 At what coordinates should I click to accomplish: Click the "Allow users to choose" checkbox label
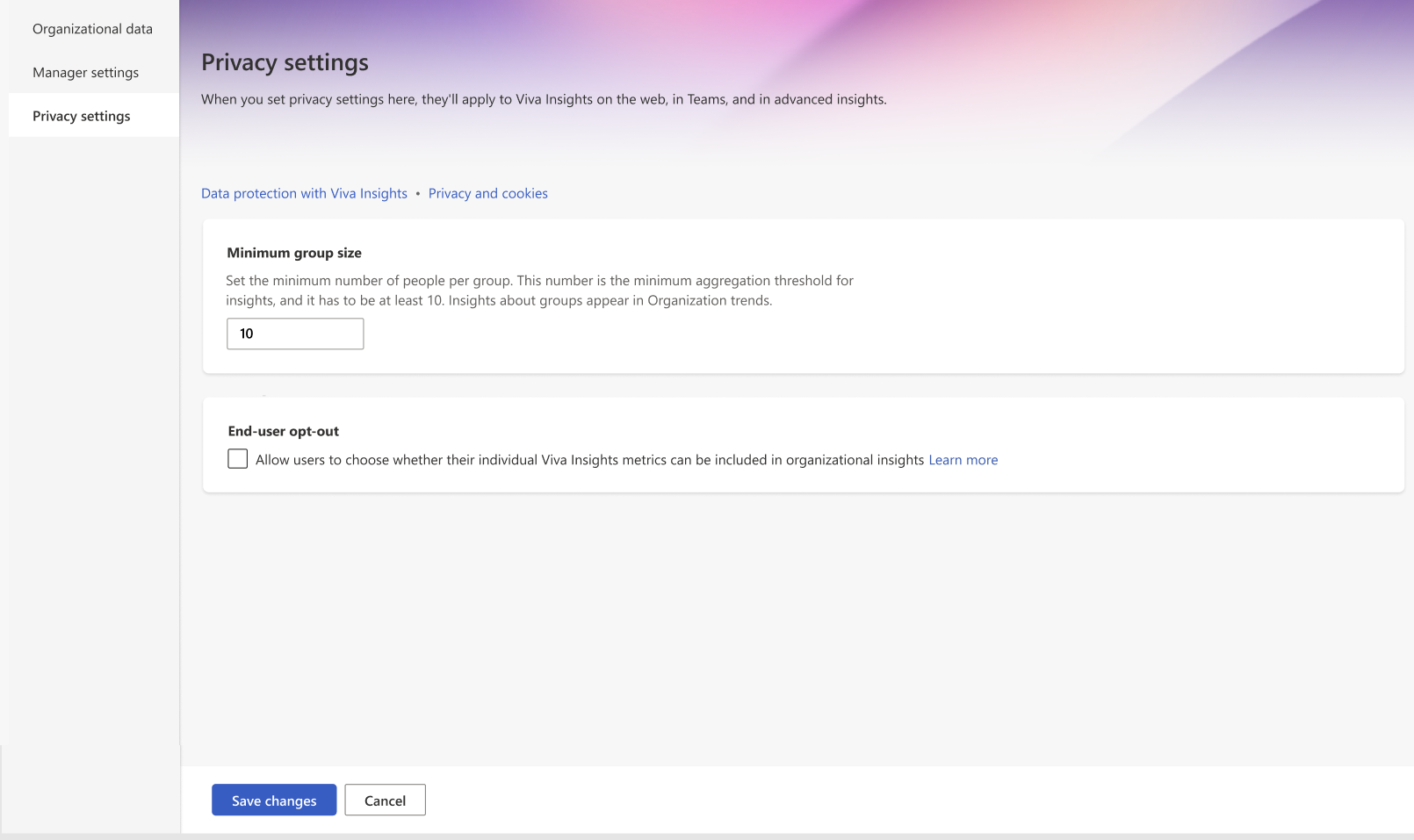click(x=588, y=460)
